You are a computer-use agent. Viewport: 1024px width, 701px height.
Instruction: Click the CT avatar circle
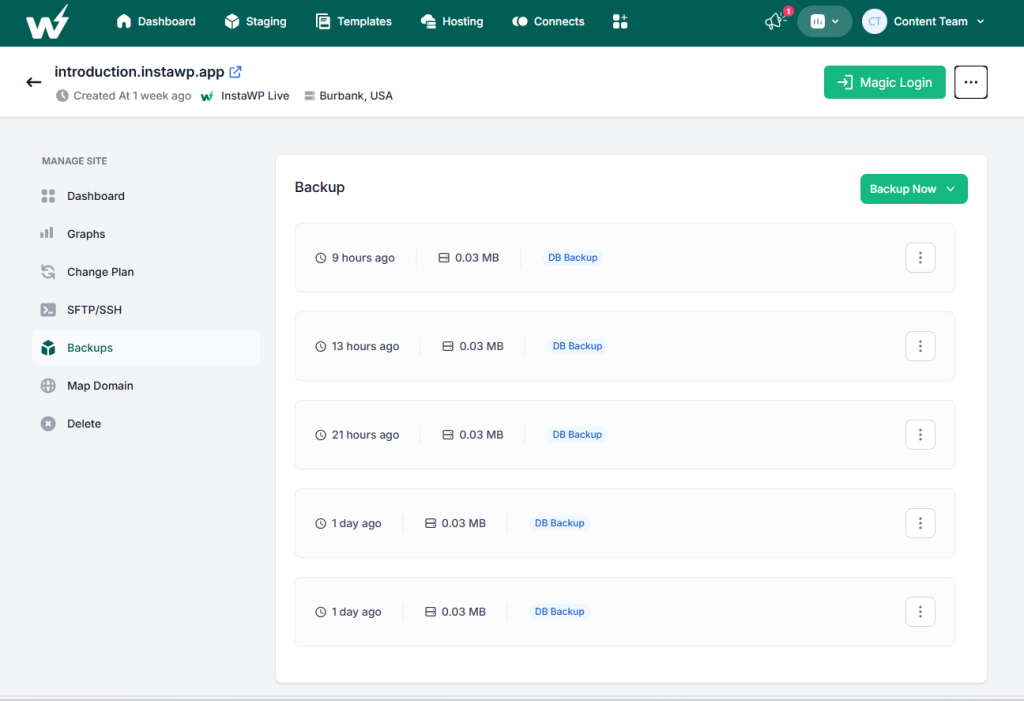pos(874,22)
